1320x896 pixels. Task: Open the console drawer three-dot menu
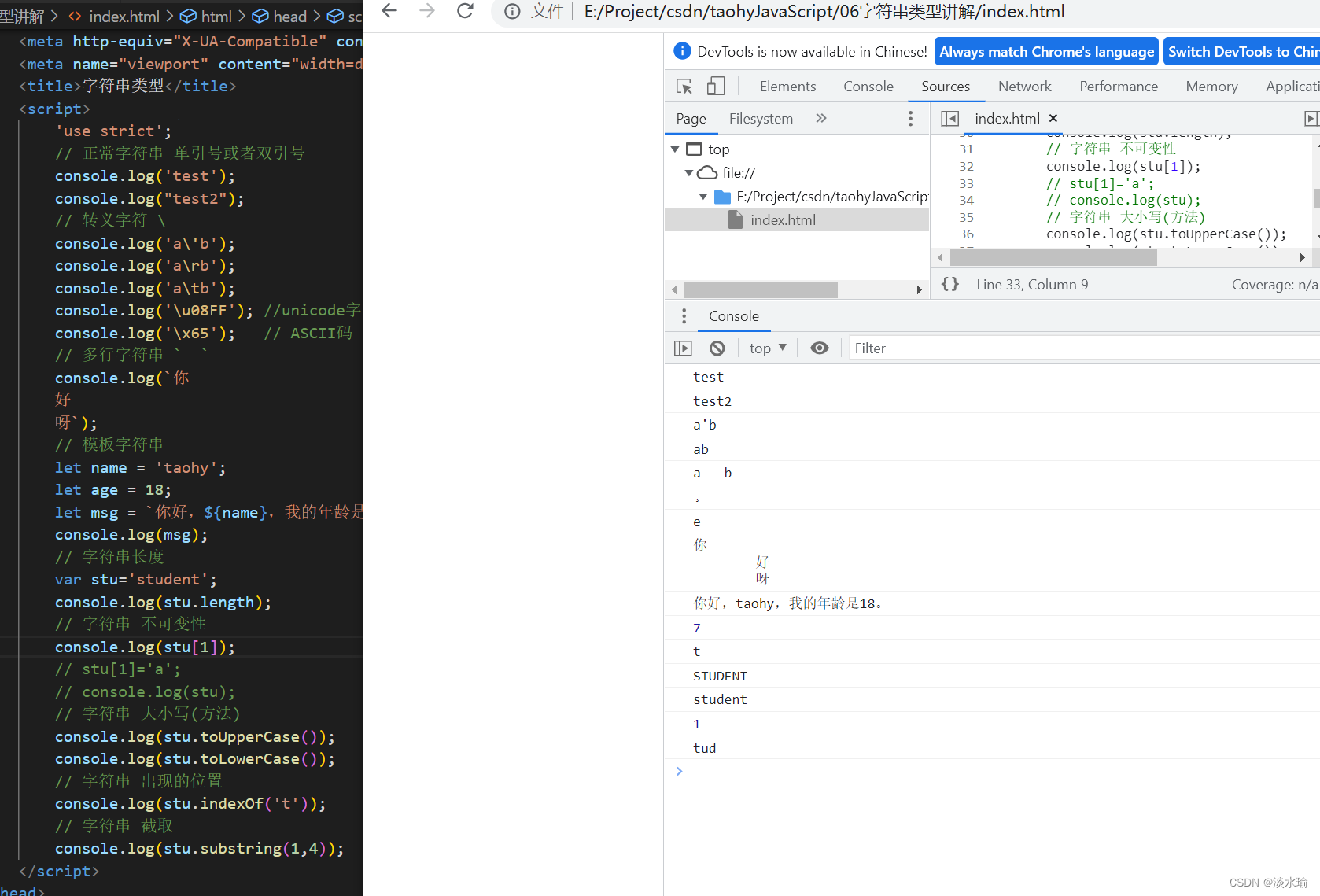(x=684, y=316)
